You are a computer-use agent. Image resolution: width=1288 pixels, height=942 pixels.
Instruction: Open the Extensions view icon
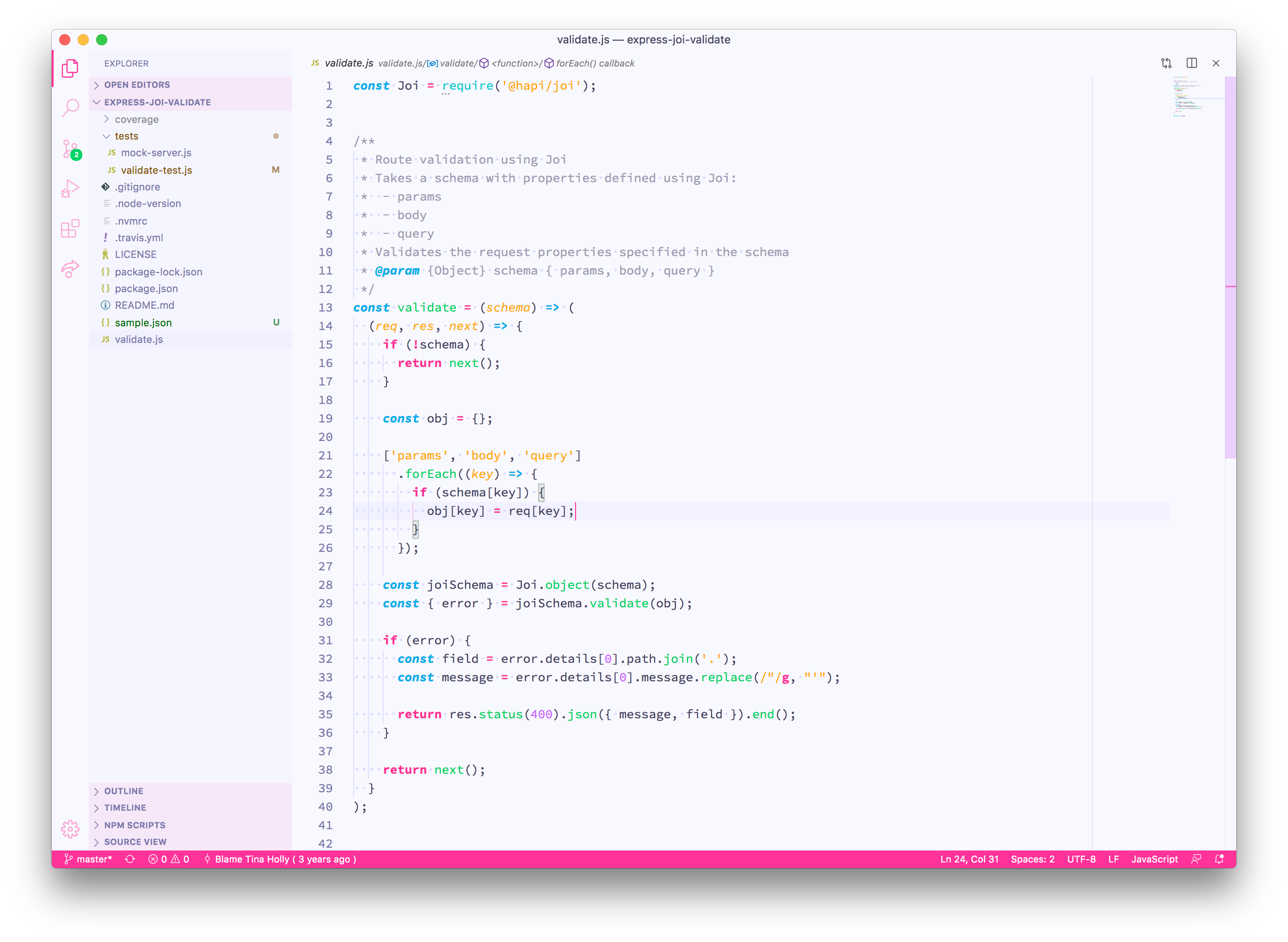point(70,229)
